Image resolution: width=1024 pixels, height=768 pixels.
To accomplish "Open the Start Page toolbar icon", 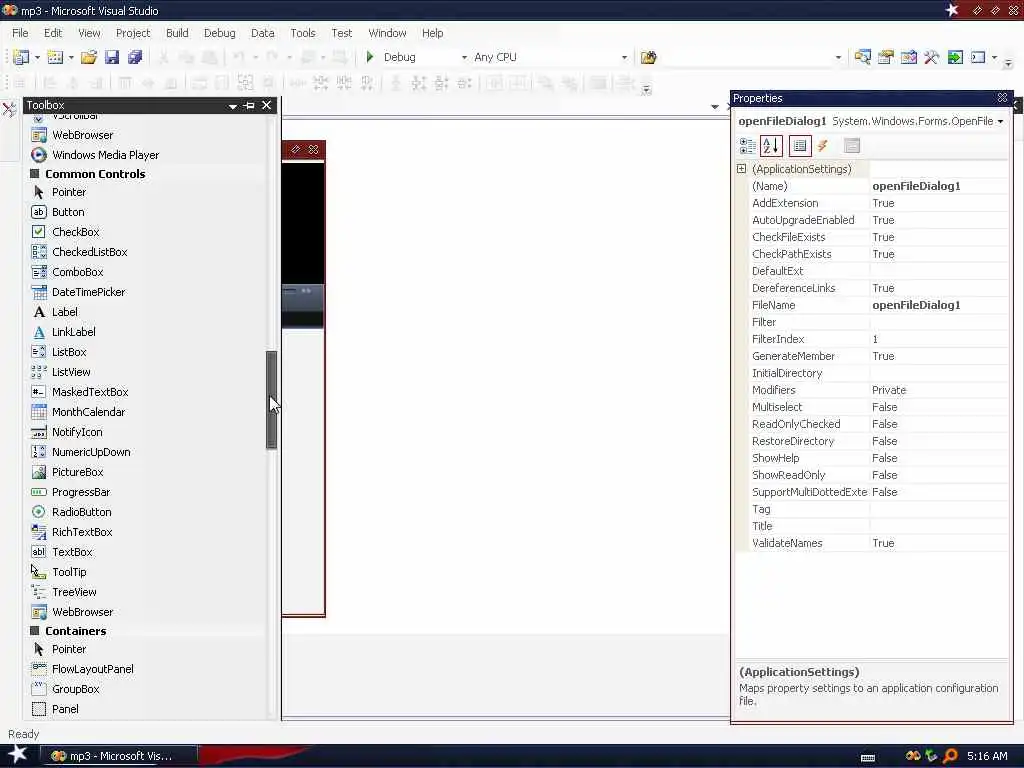I will [955, 57].
